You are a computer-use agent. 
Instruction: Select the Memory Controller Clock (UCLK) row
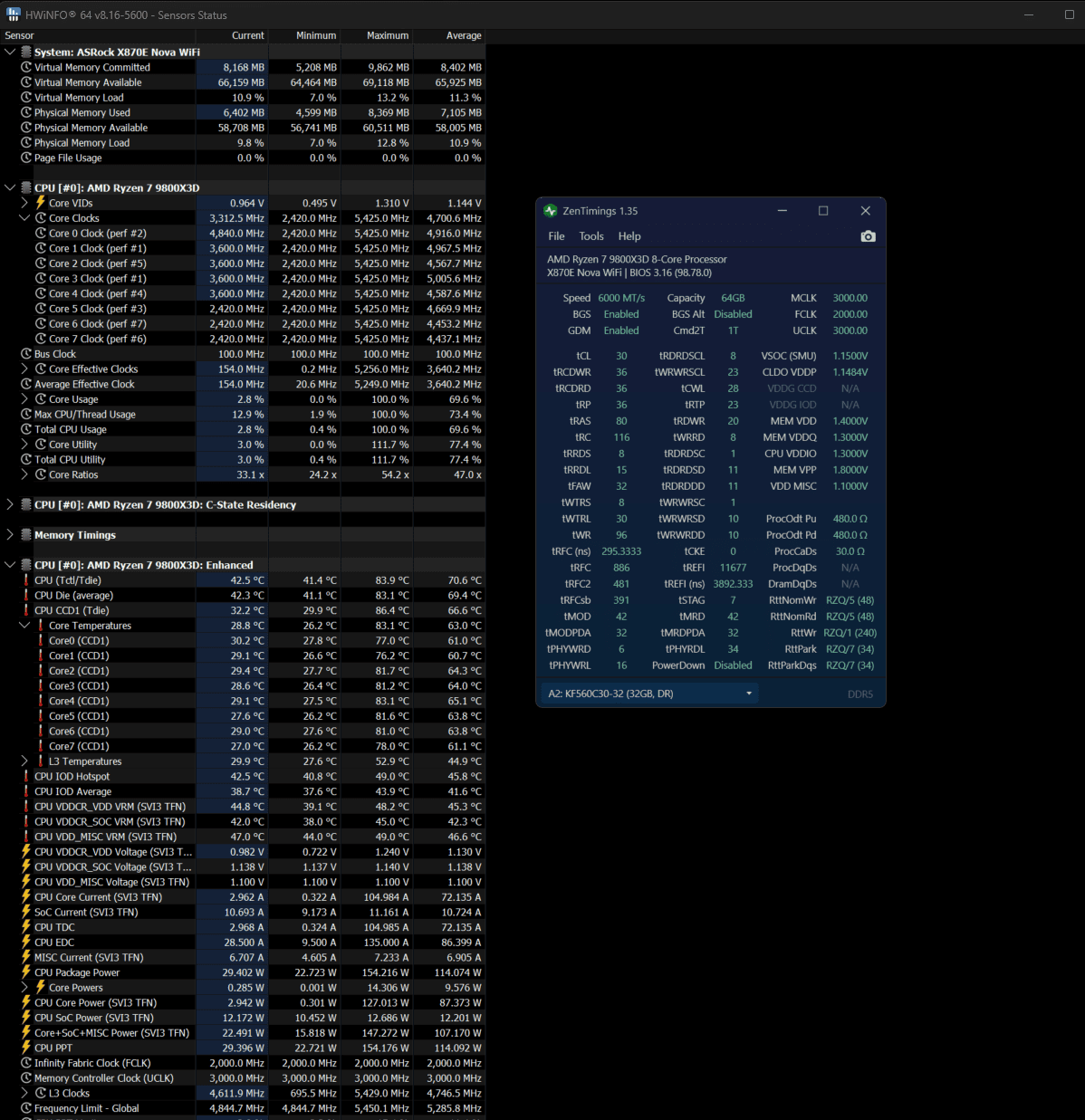pyautogui.click(x=243, y=1078)
